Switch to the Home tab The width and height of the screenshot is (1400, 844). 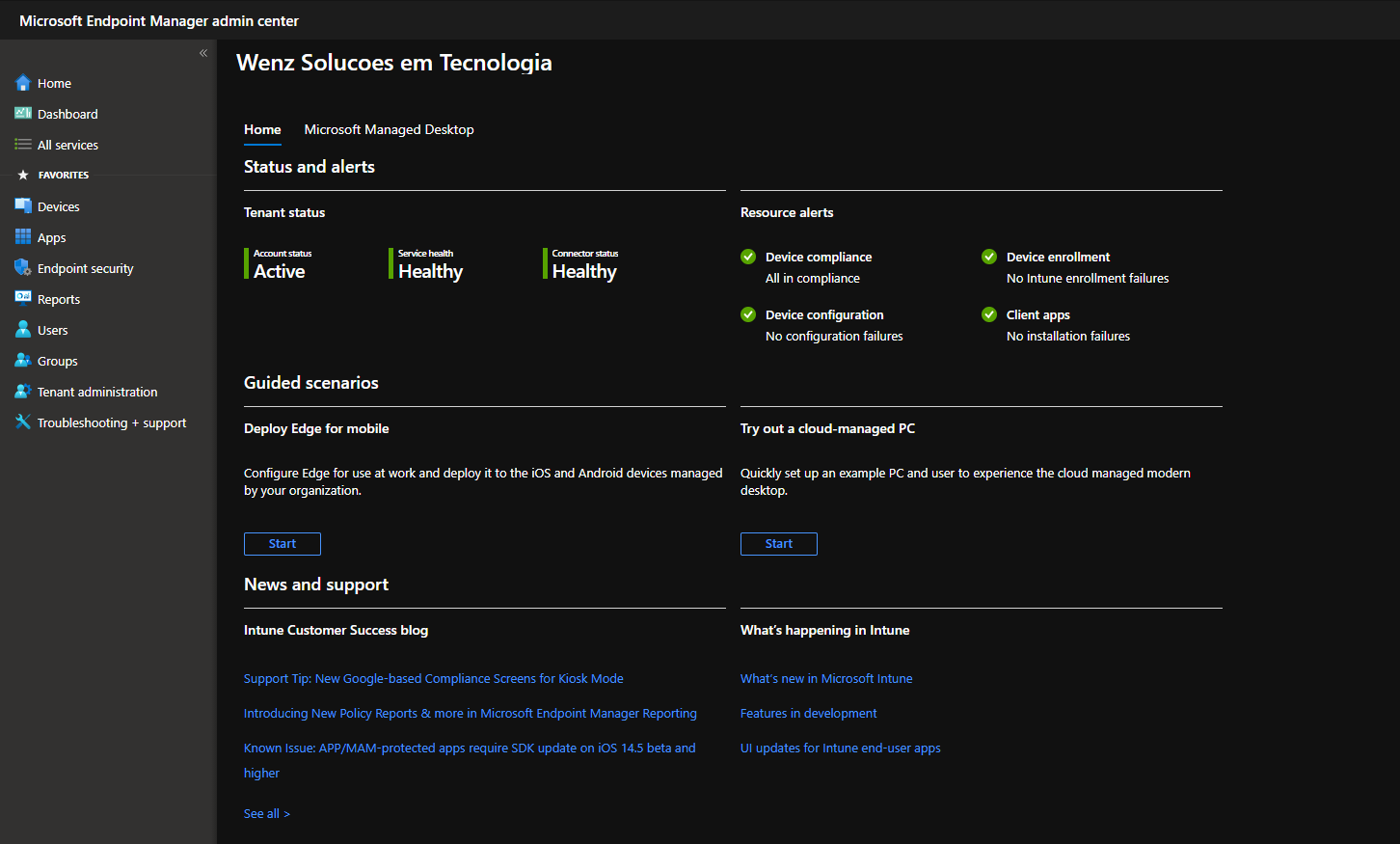click(262, 129)
